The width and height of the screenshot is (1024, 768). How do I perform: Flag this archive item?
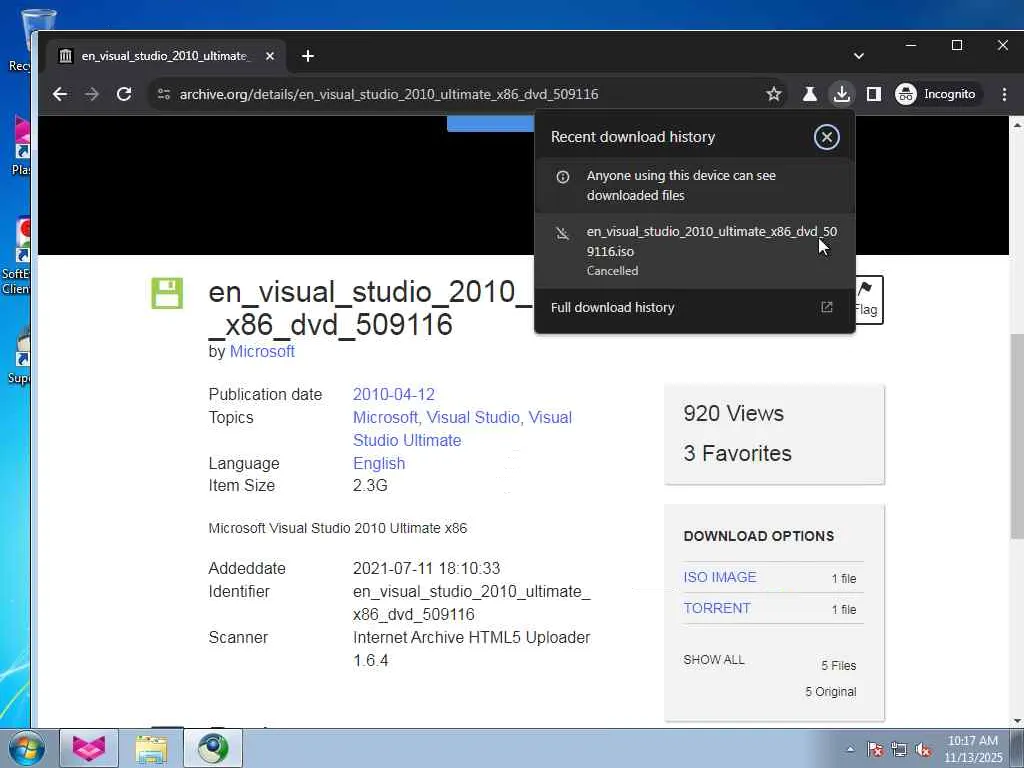[868, 300]
